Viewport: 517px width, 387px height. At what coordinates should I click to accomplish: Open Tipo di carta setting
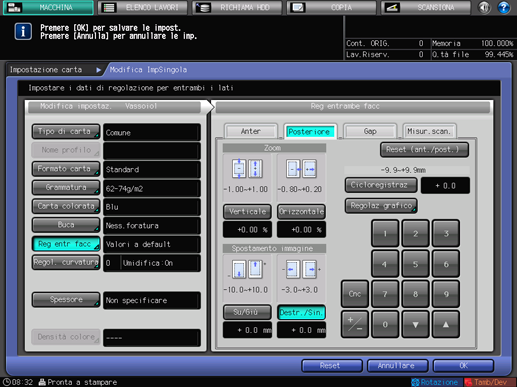click(x=66, y=131)
